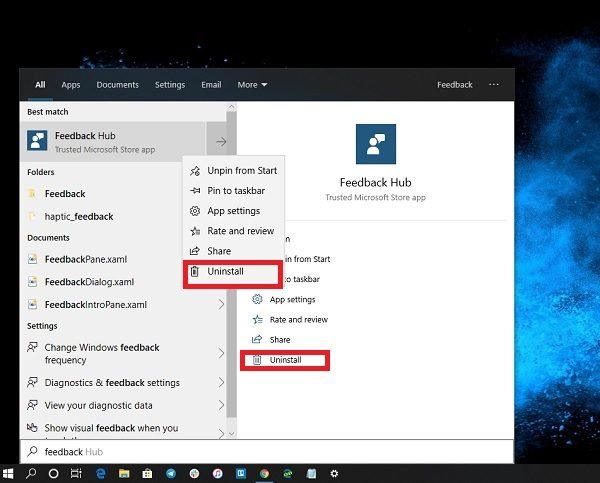The height and width of the screenshot is (483, 600).
Task: Expand the More filter dropdown
Action: coord(252,85)
